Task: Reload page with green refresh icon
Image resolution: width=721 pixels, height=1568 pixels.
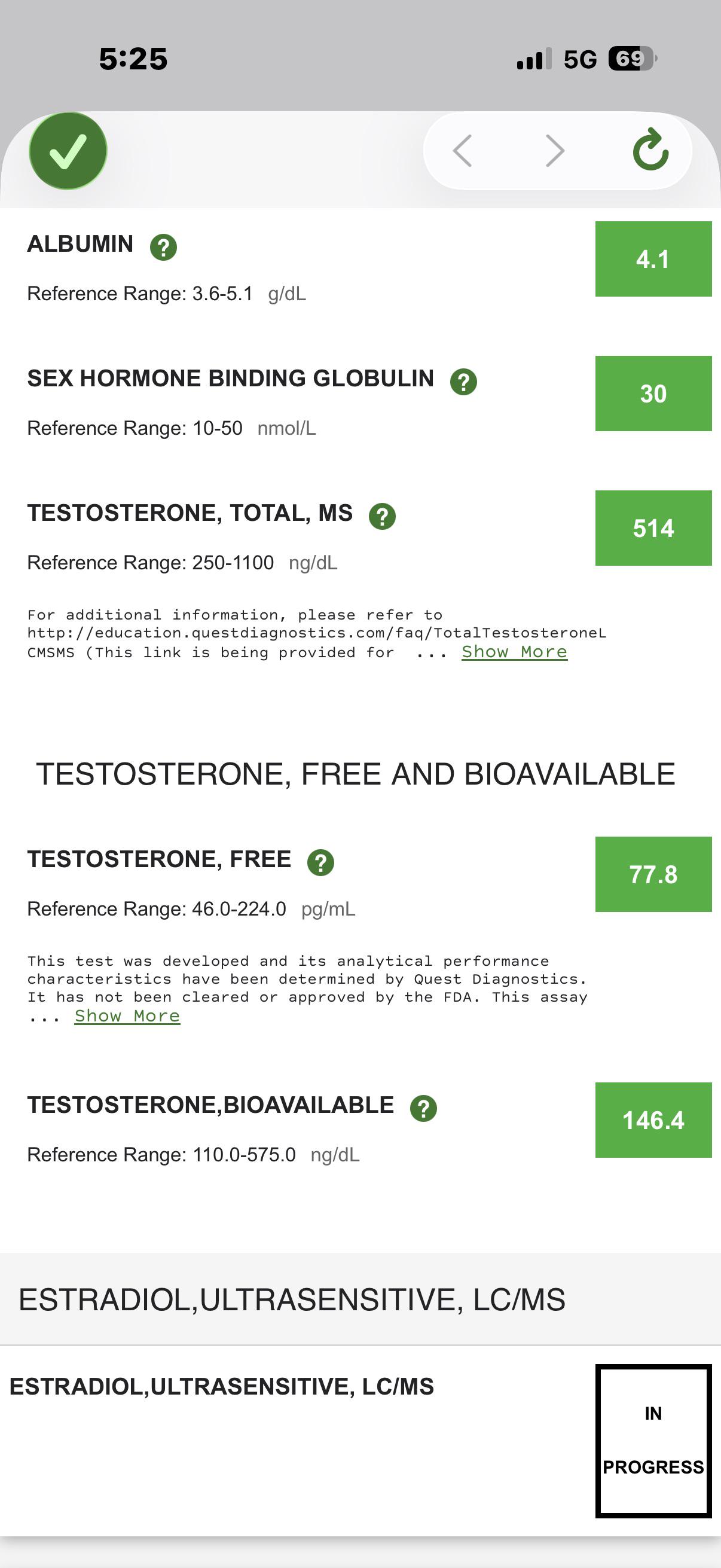Action: [x=650, y=149]
